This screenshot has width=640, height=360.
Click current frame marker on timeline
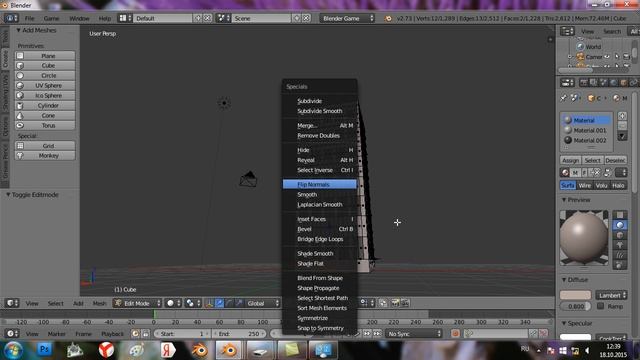[x=154, y=315]
